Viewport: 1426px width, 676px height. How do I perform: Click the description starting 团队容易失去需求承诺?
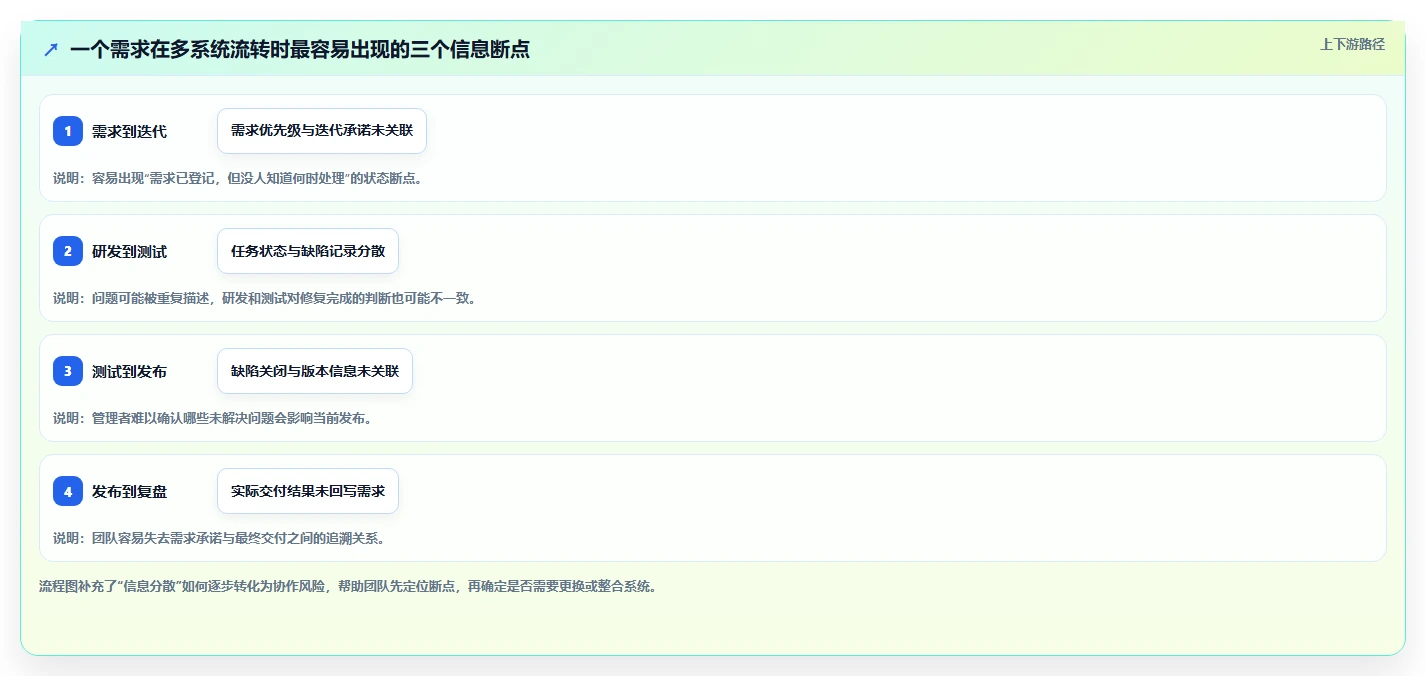(219, 538)
